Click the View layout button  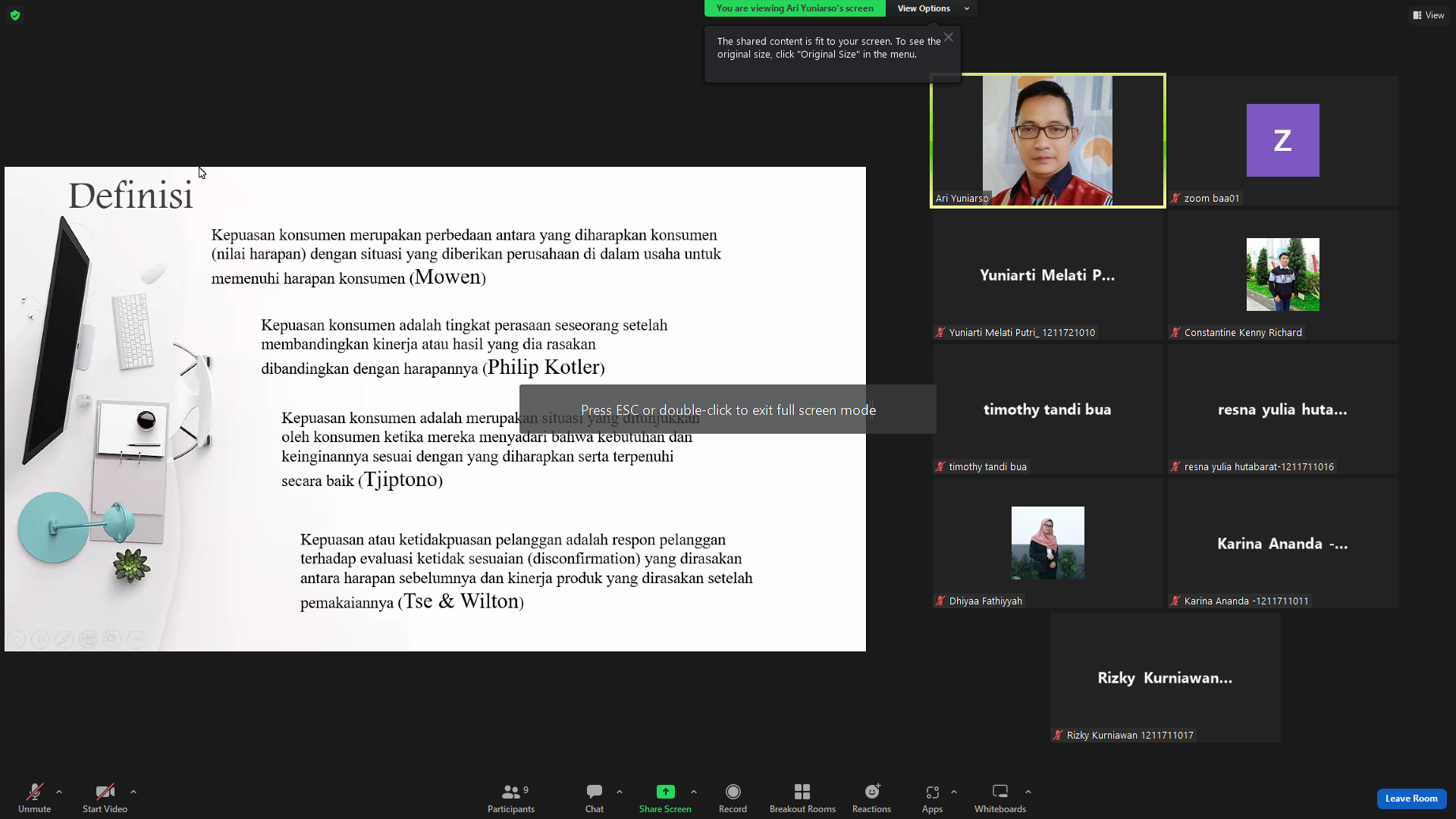tap(1429, 15)
